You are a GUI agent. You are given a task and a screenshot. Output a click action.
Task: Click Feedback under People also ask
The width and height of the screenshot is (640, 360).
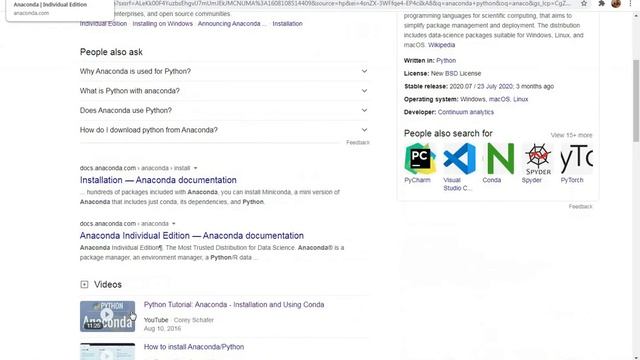point(358,142)
